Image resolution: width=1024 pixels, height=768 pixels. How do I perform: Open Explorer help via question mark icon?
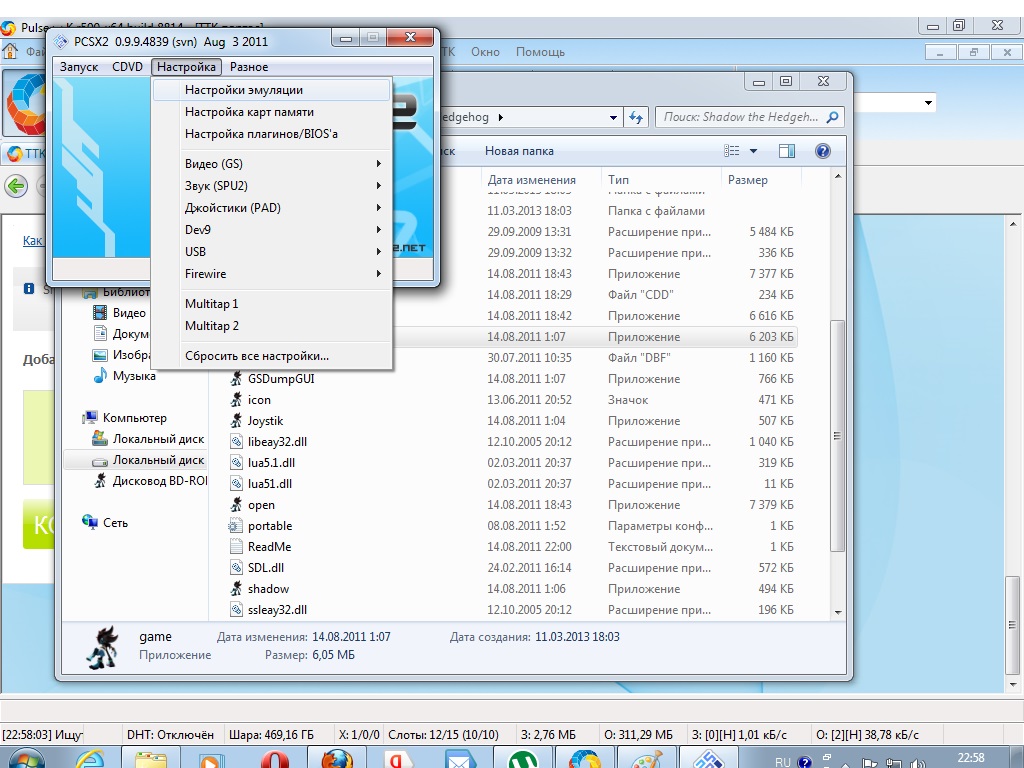823,151
